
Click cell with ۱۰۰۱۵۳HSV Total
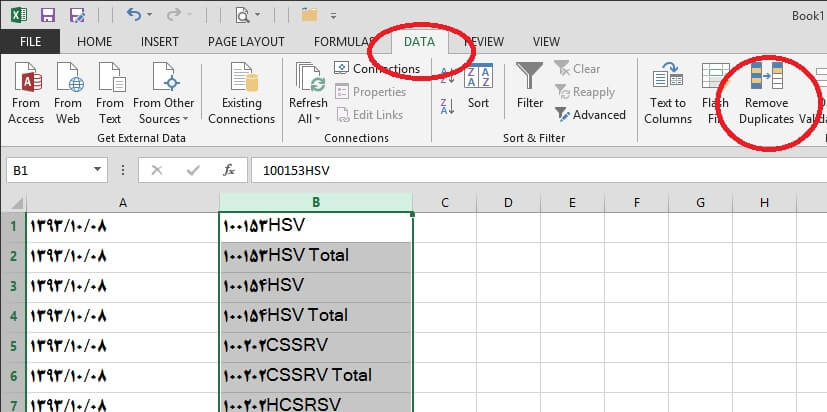pos(315,257)
